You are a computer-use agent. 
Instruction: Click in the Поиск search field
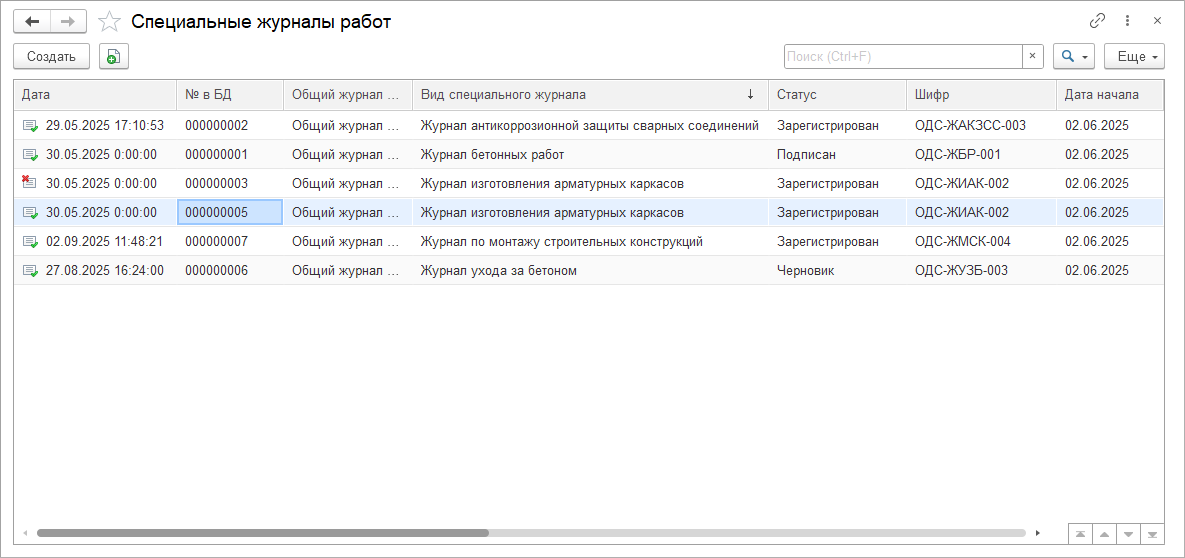pos(902,57)
